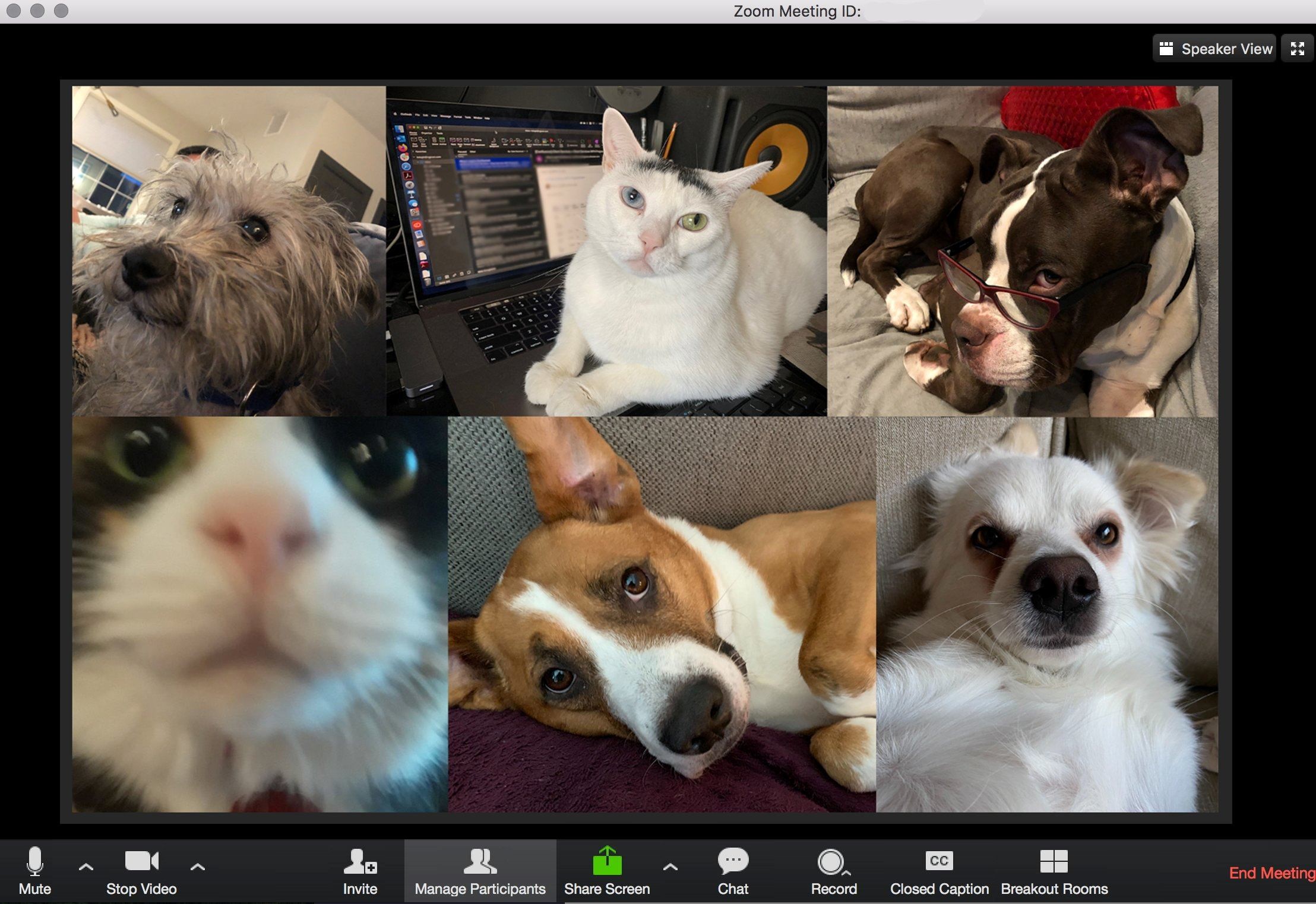Minimize the Zoom meeting window

[x=37, y=11]
